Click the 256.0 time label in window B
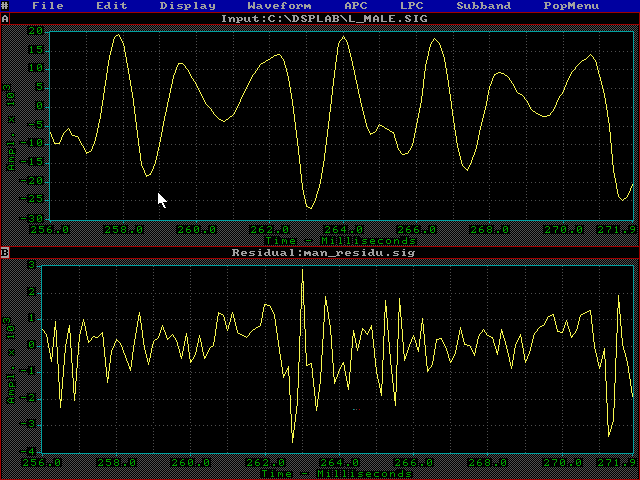640x480 pixels. 42,463
